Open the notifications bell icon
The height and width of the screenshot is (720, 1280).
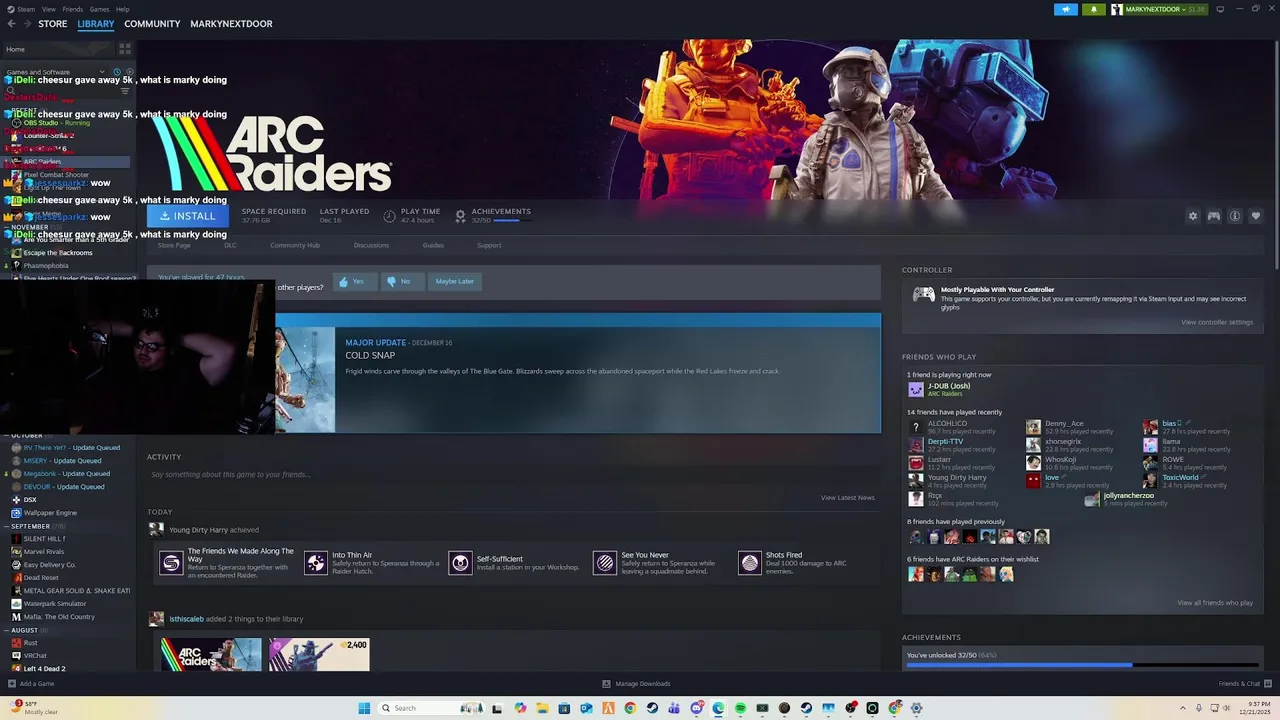tap(1093, 9)
